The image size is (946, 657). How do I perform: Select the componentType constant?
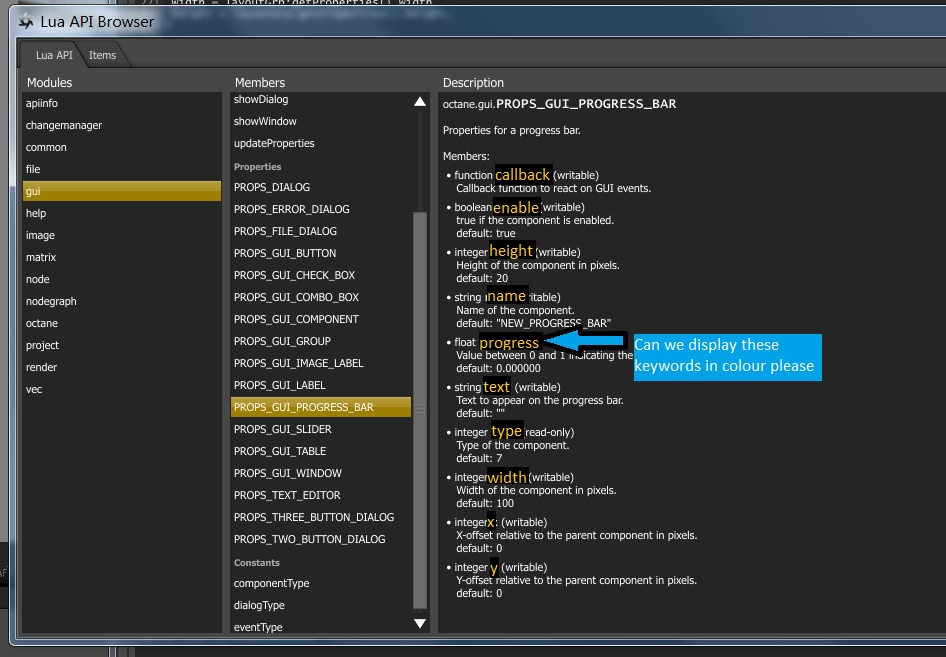click(x=321, y=584)
